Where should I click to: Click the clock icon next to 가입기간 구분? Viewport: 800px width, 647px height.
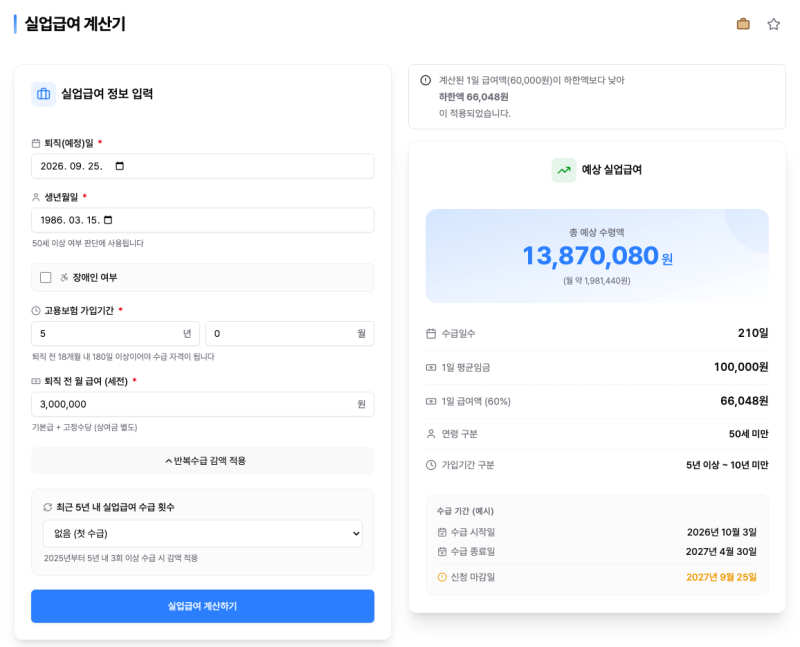[x=431, y=465]
